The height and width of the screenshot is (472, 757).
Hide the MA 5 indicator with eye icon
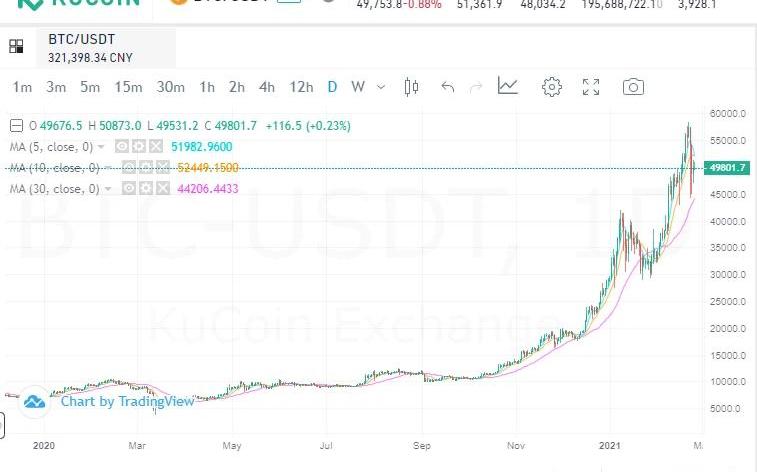coord(122,146)
